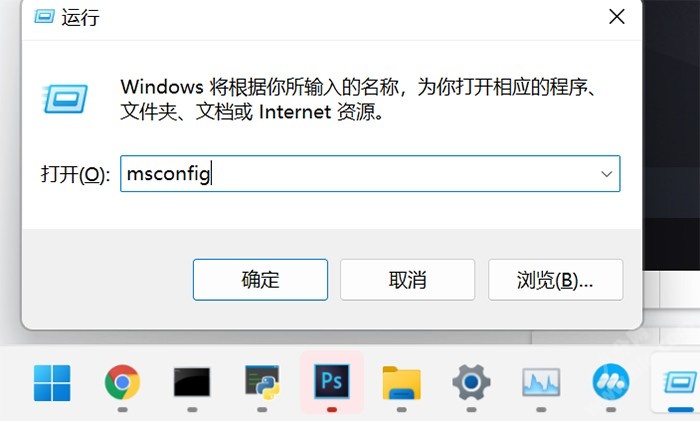Viewport: 700px width, 421px height.
Task: Expand the command history dropdown arrow
Action: tap(606, 174)
